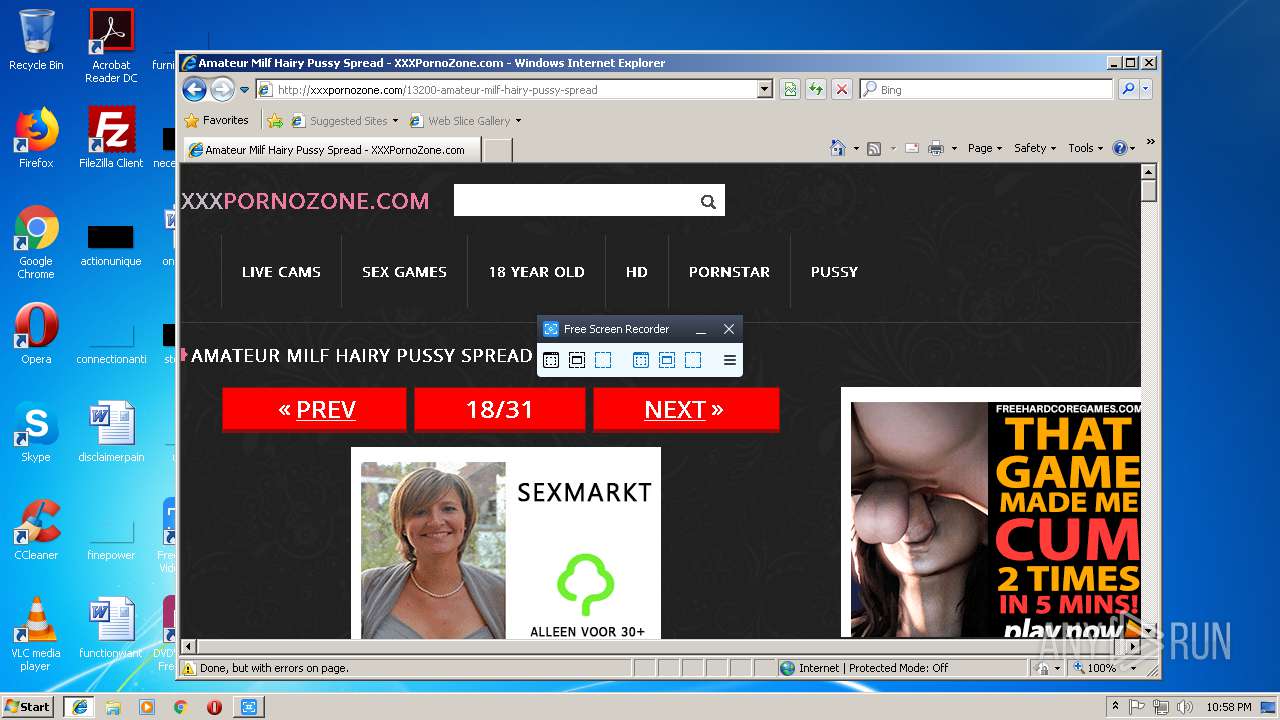Click the RSS feeds icon
This screenshot has height=720, width=1280.
874,148
